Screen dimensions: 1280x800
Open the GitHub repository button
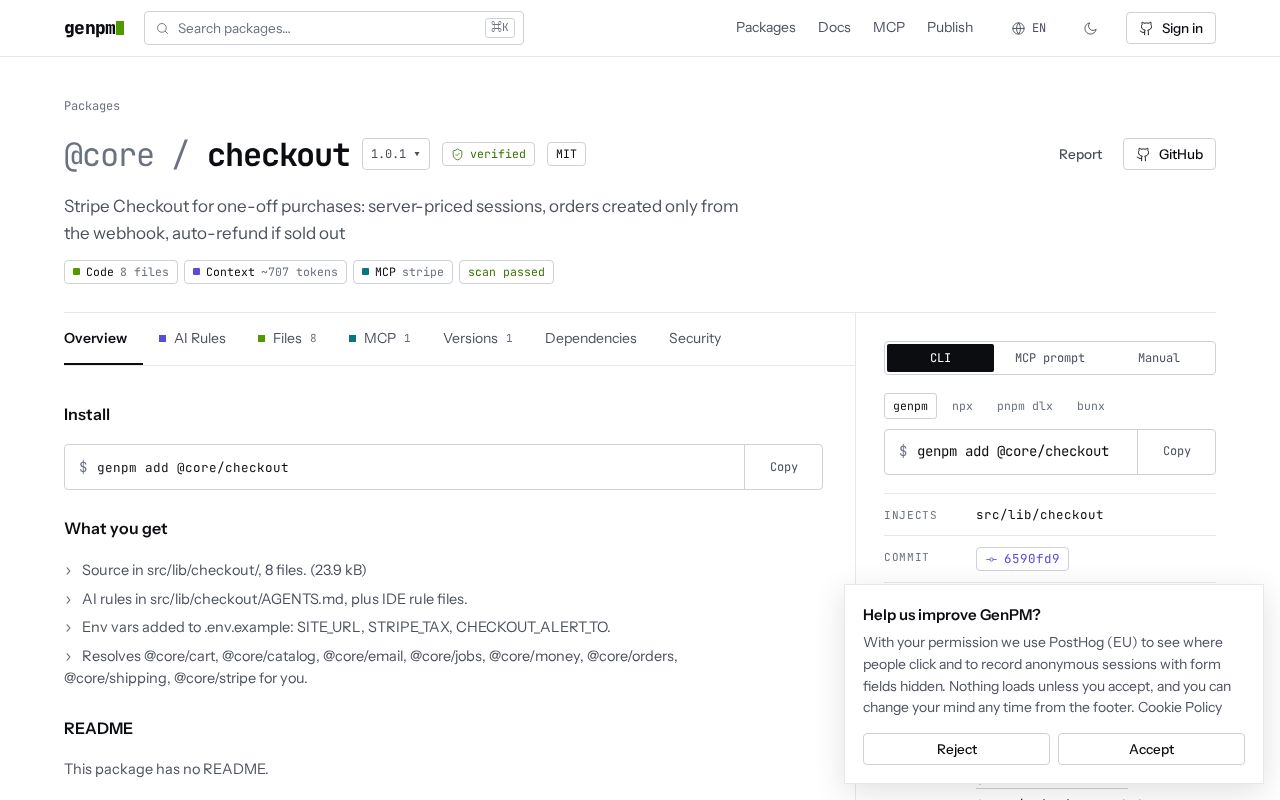pyautogui.click(x=1169, y=154)
